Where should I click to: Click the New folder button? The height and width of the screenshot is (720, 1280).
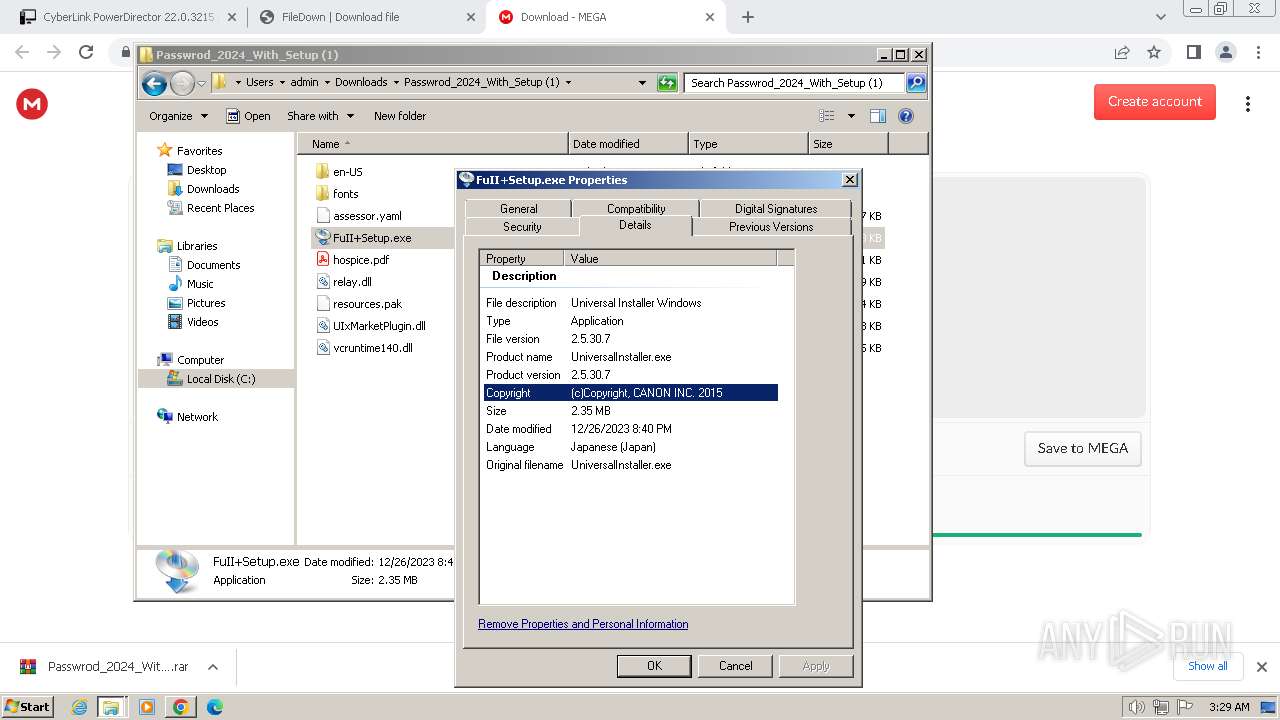tap(400, 116)
